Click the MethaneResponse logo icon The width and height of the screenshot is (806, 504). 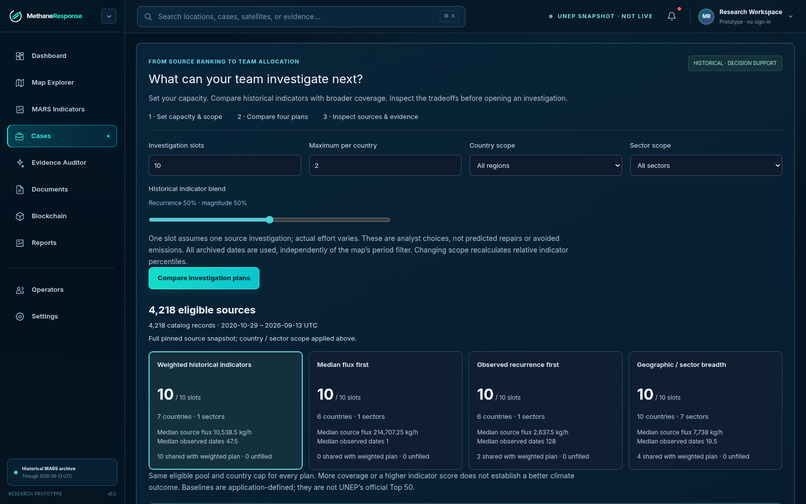15,16
